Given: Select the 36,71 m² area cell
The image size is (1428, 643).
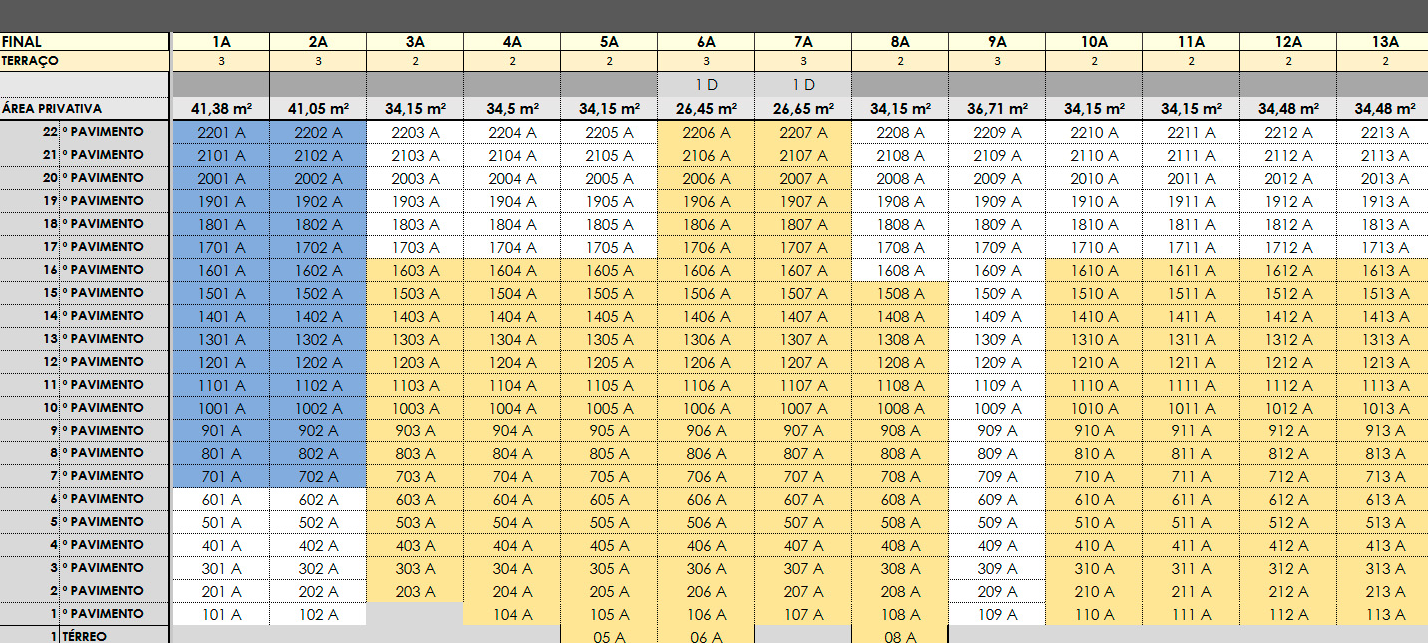Looking at the screenshot, I should [997, 108].
